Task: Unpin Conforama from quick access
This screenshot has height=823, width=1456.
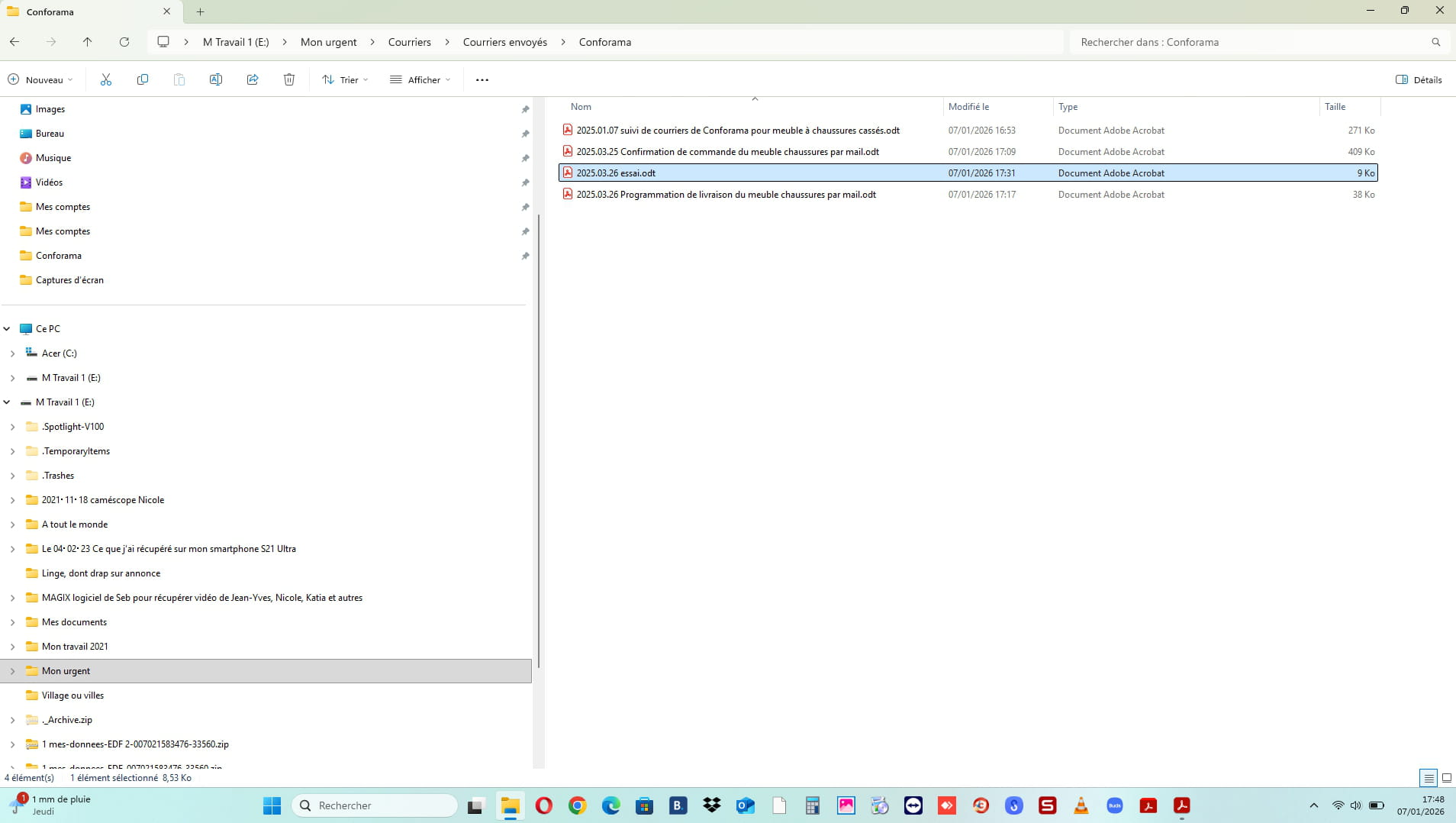Action: 525,256
